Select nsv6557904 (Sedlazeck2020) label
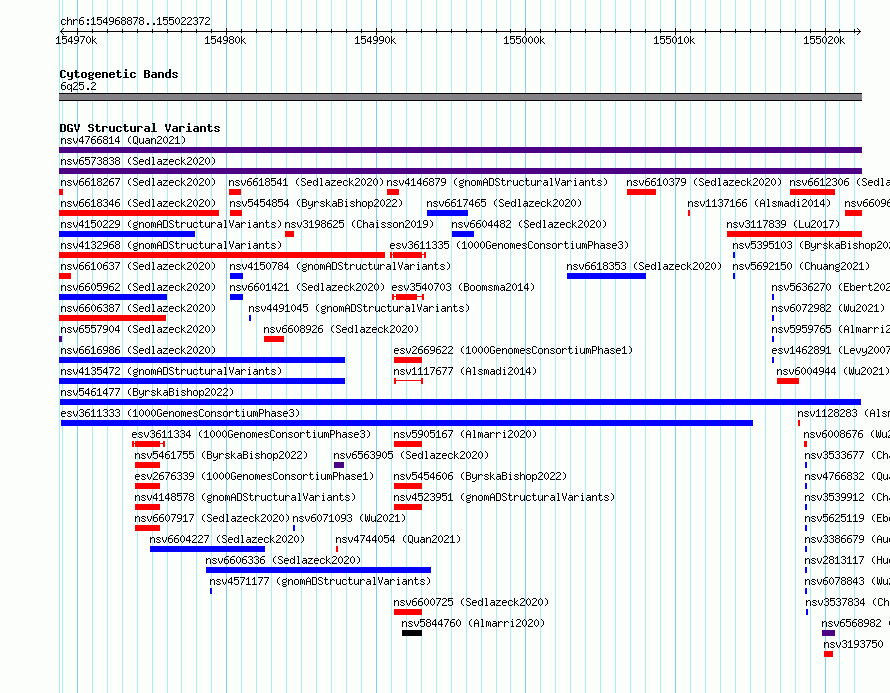Screen dimensions: 890x693 (138, 329)
